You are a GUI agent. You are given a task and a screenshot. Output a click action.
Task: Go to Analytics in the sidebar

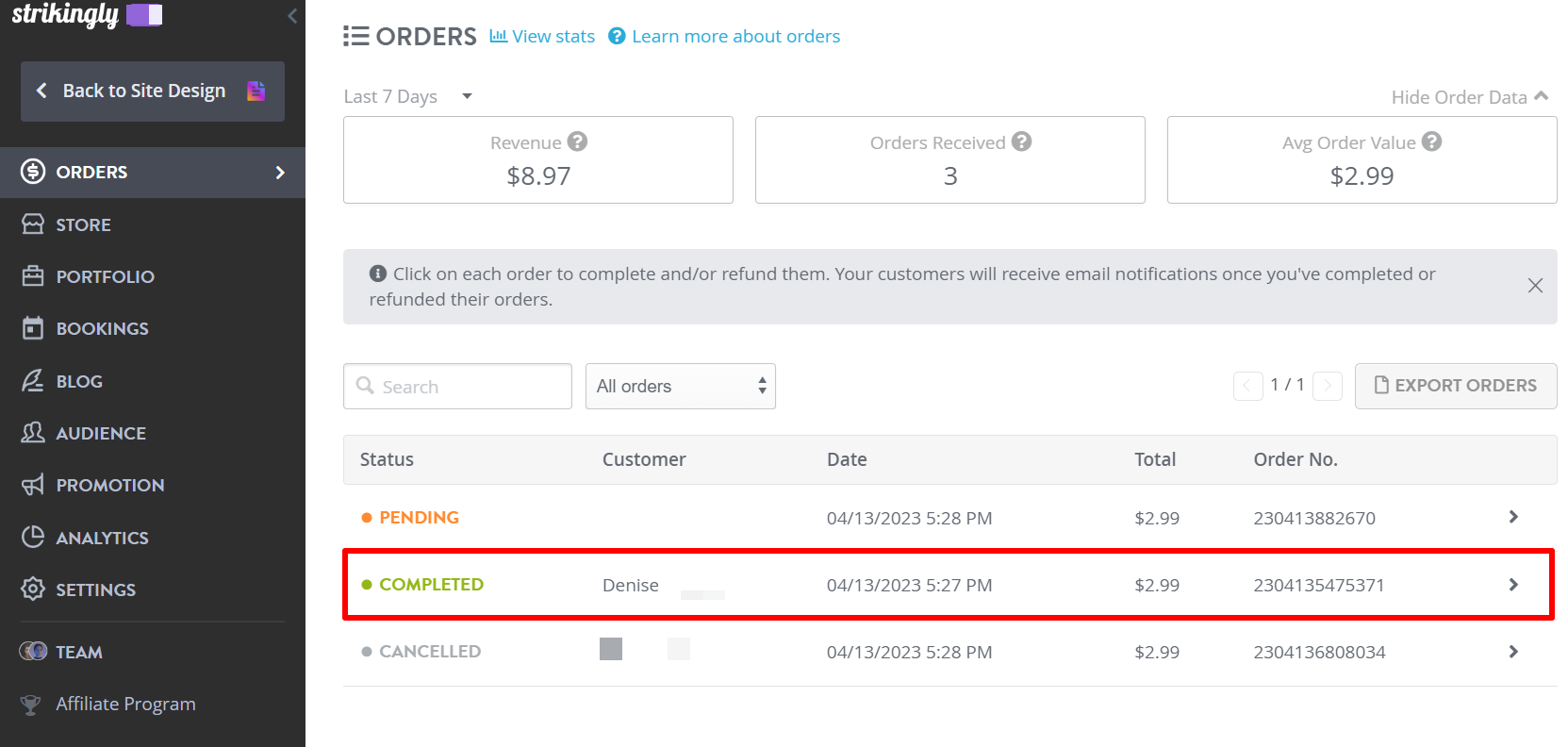(x=102, y=538)
